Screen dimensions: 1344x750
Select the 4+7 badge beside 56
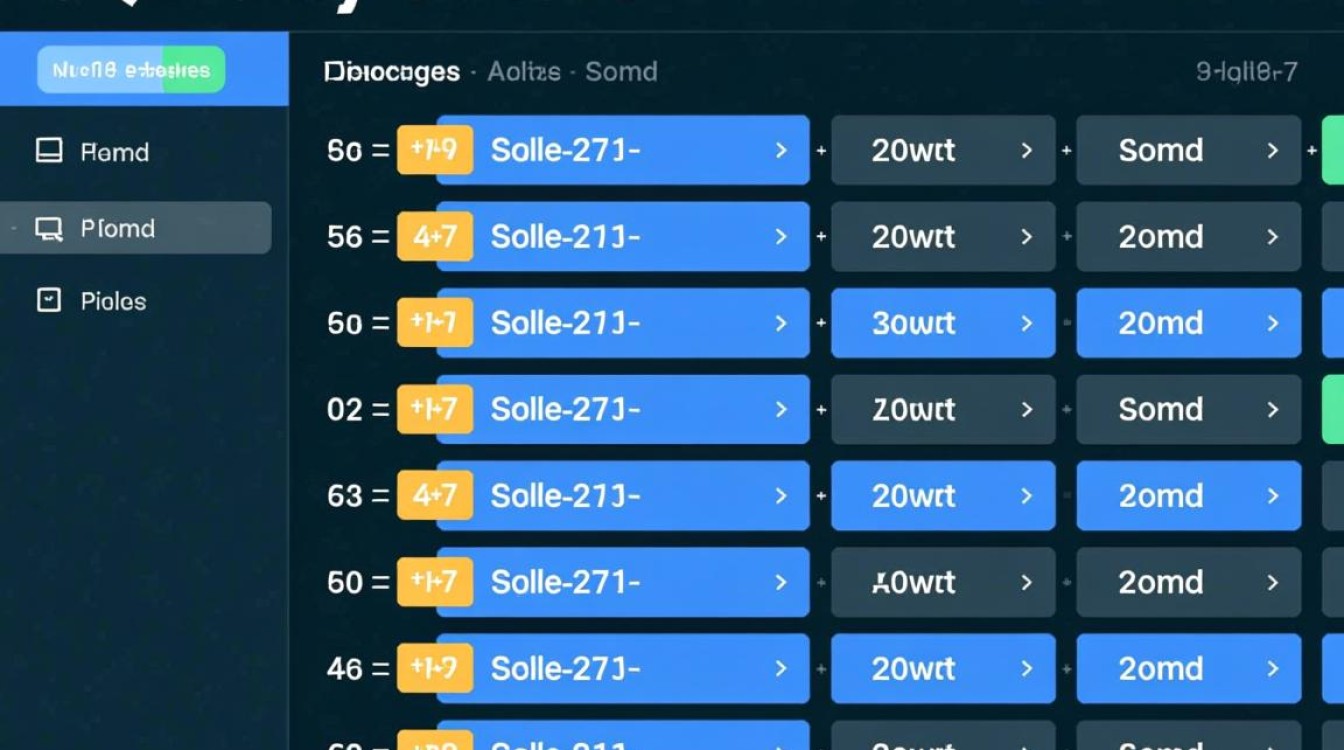click(435, 237)
